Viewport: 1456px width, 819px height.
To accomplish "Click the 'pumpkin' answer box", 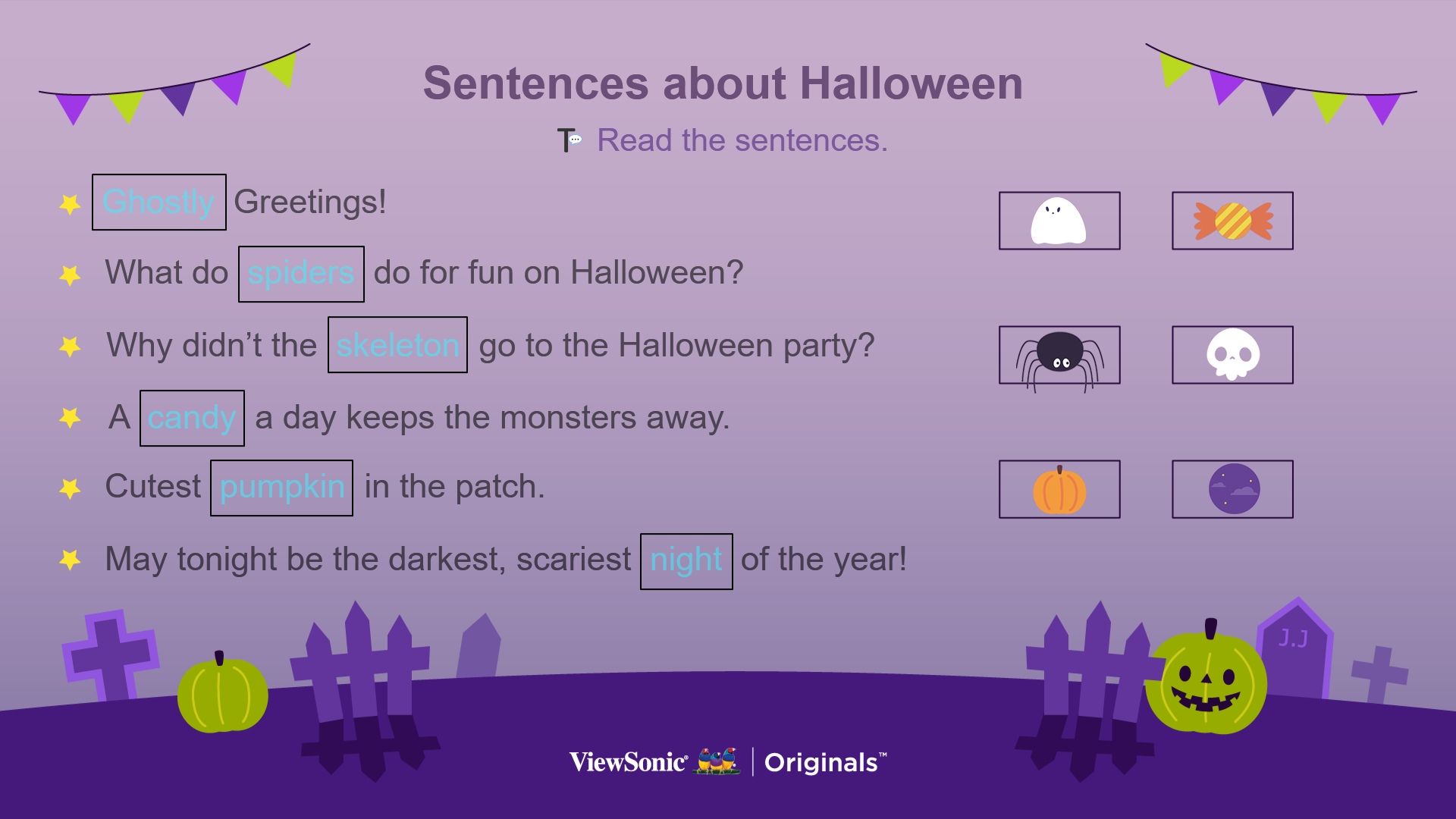I will [281, 488].
